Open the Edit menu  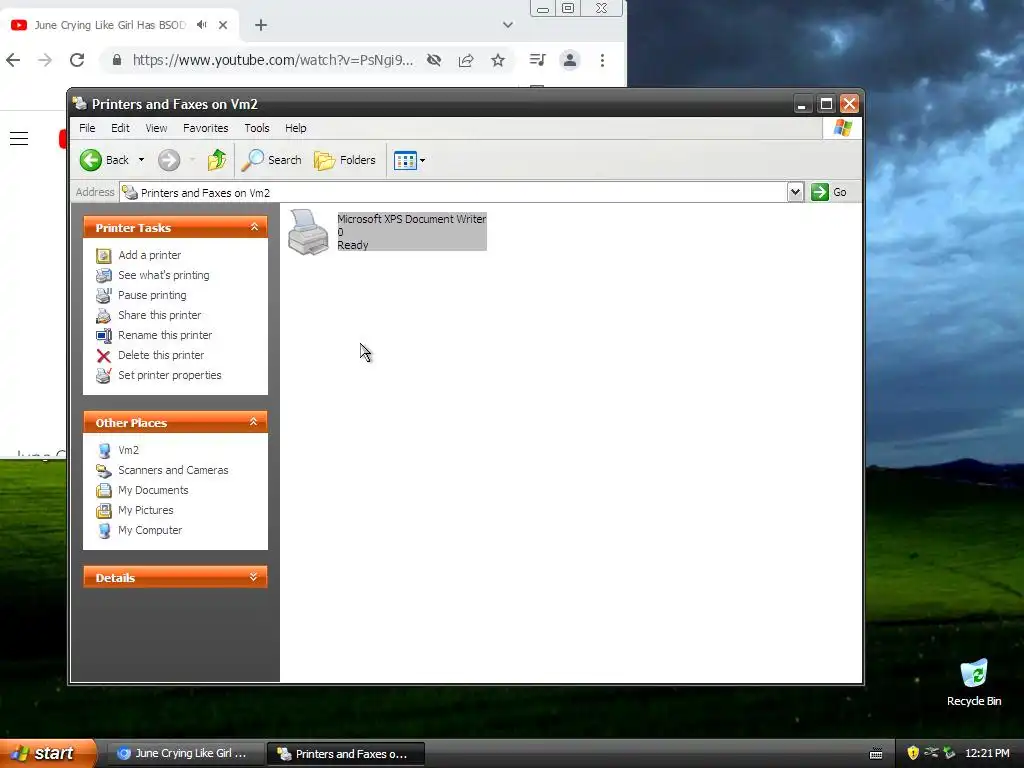pyautogui.click(x=120, y=128)
